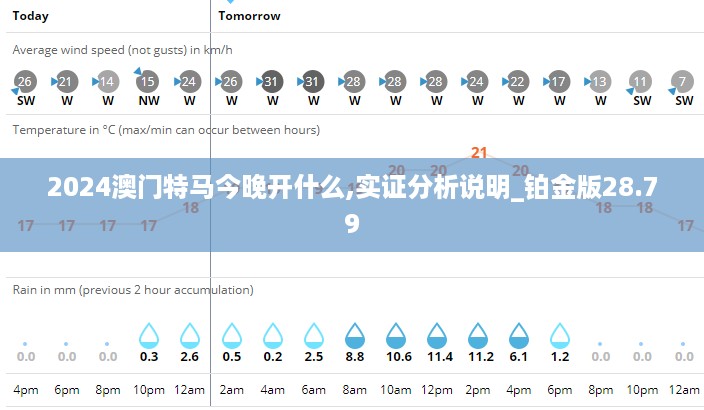704x410 pixels.
Task: Open the Today forecast heading
Action: 31,16
